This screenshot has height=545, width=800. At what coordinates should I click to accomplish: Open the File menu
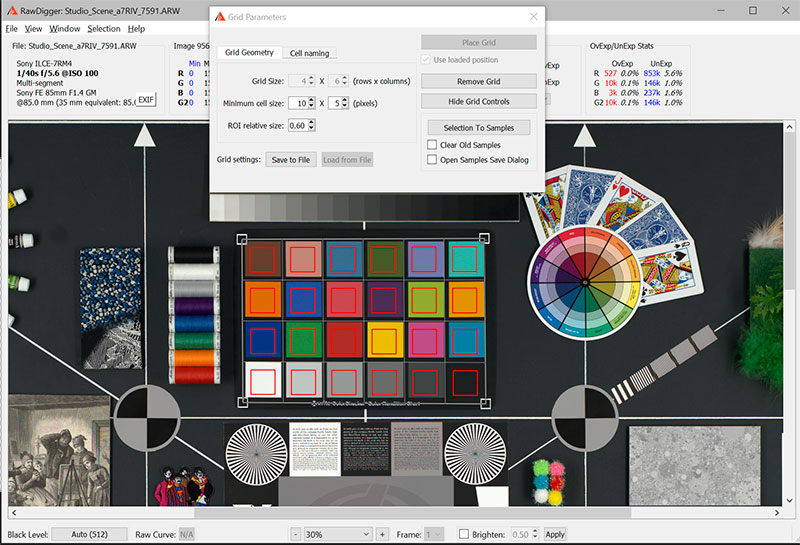point(11,29)
